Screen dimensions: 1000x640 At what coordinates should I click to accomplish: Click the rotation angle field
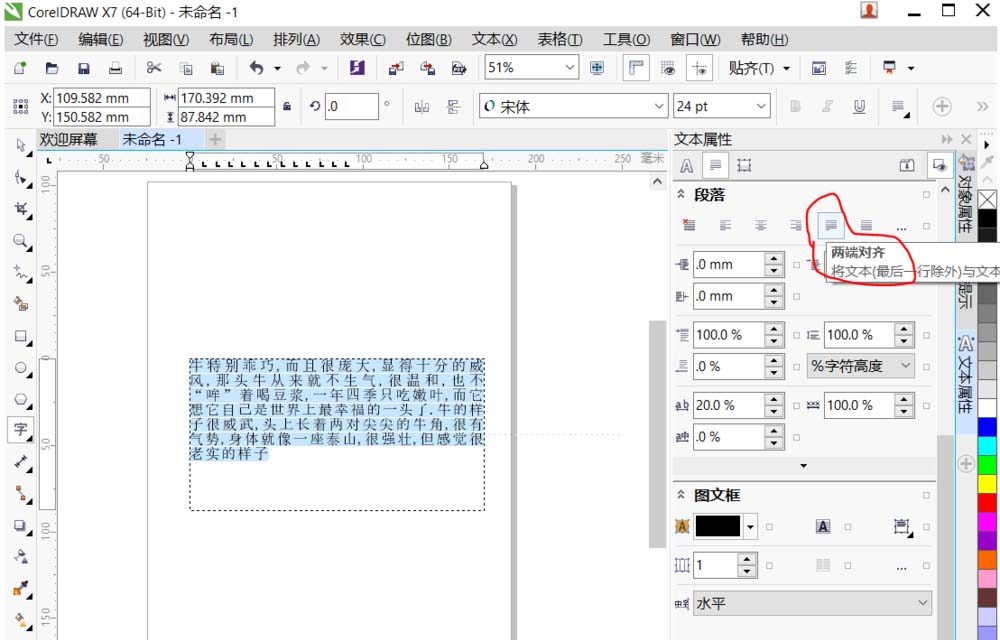351,106
